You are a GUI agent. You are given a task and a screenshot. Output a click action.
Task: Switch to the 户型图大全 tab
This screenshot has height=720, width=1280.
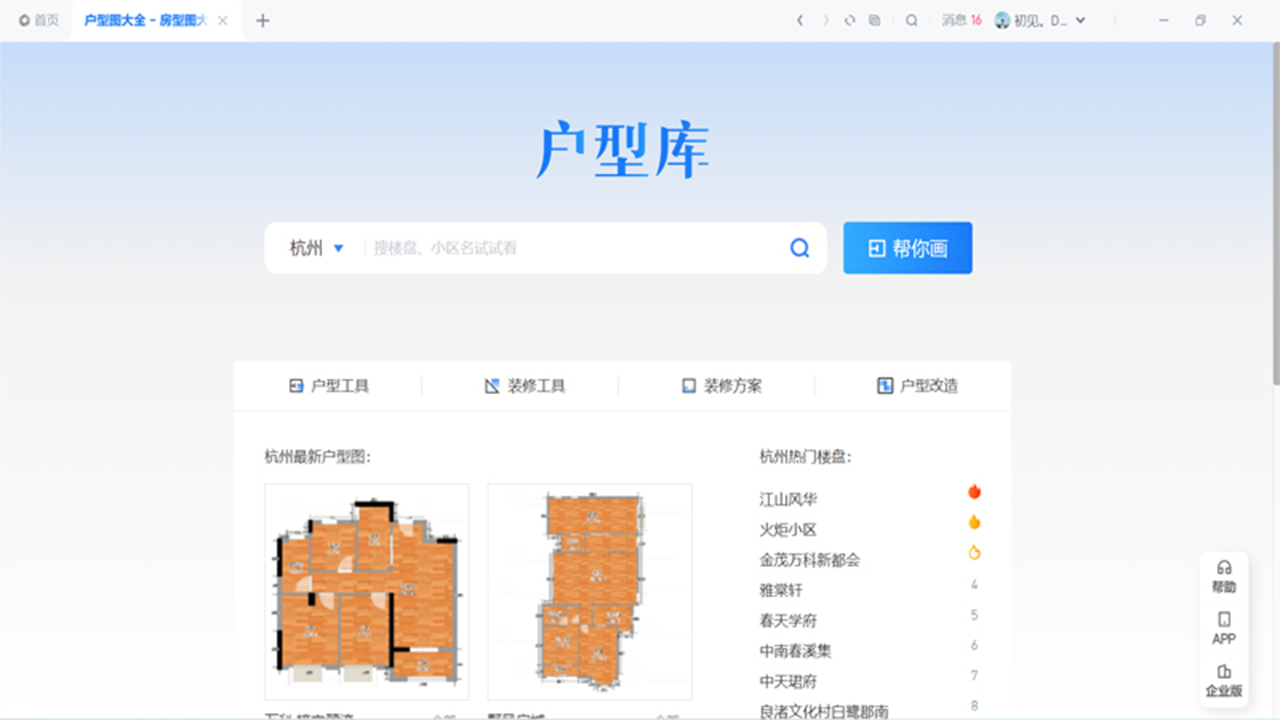(x=148, y=20)
